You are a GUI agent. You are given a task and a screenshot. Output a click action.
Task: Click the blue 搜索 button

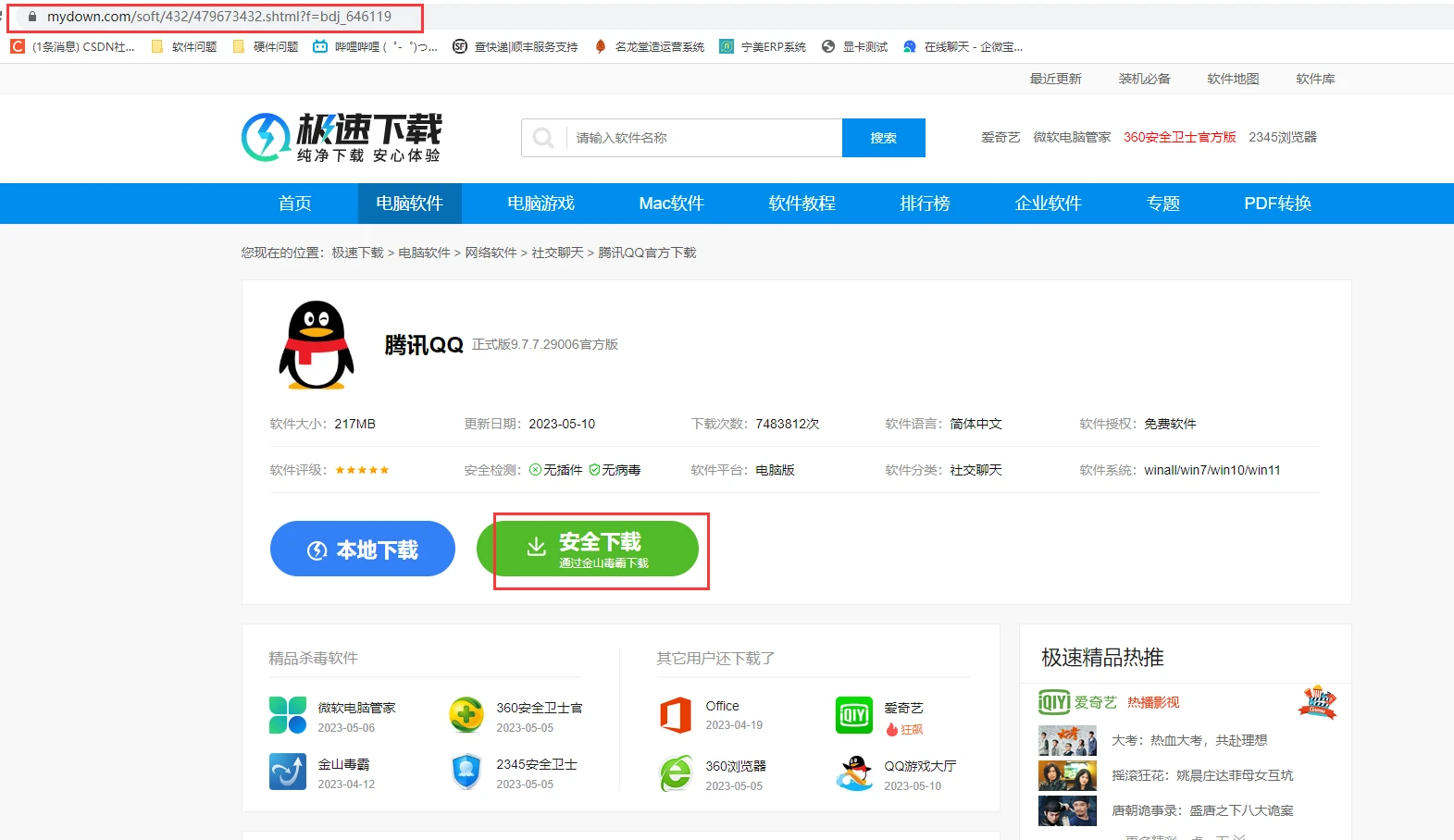[x=884, y=138]
